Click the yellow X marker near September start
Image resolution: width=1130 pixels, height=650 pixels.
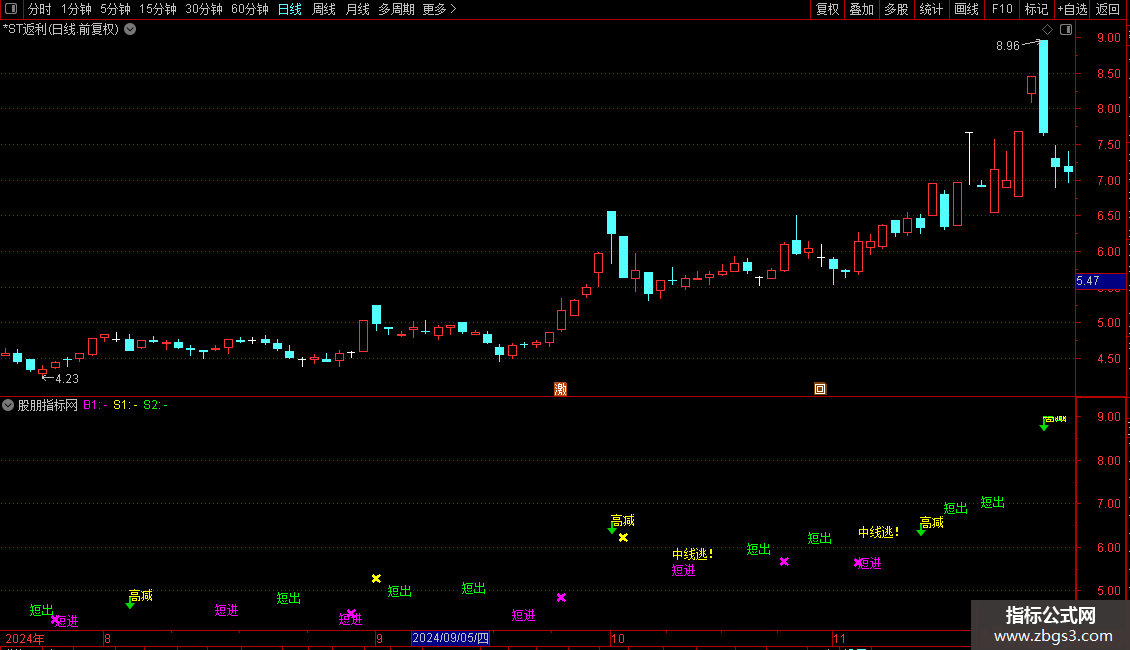[376, 579]
